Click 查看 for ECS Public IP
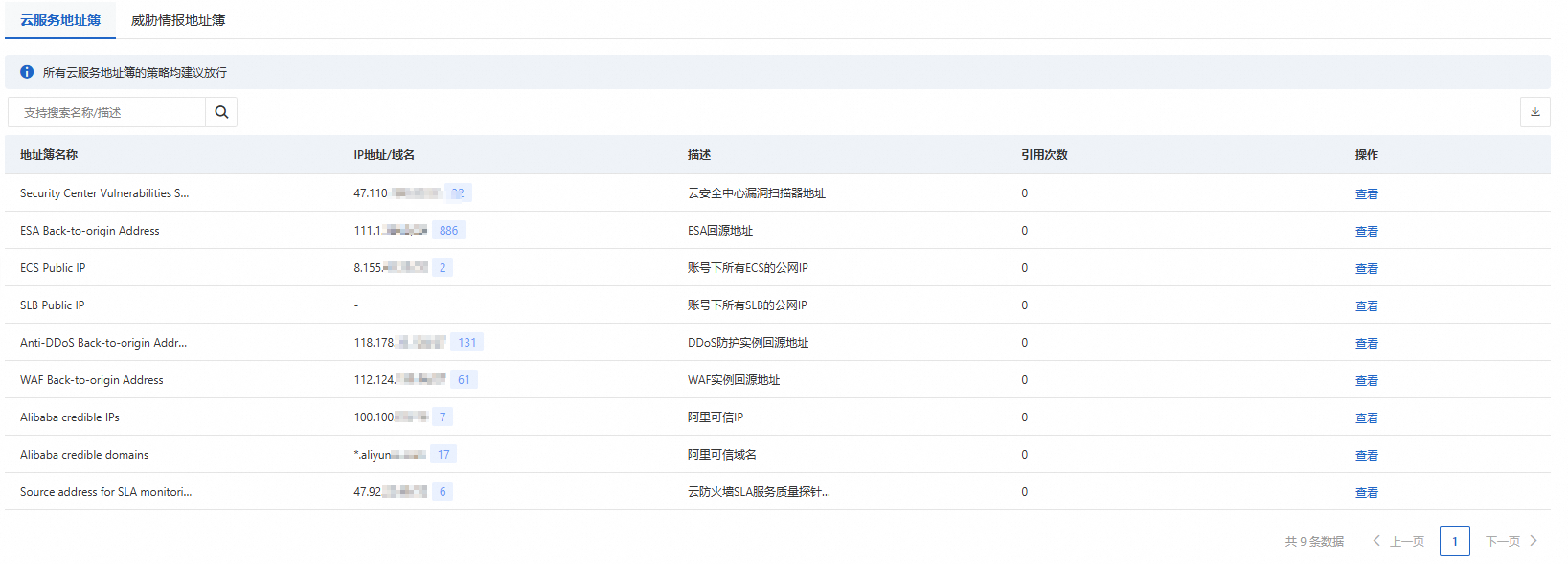The image size is (1568, 564). click(x=1366, y=268)
